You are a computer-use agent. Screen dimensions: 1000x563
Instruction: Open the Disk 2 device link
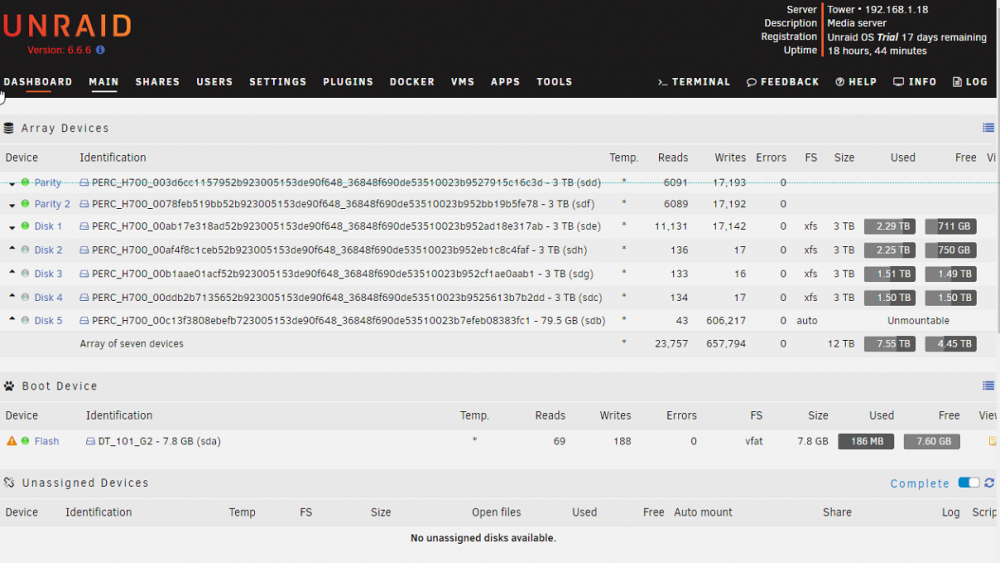[x=48, y=250]
